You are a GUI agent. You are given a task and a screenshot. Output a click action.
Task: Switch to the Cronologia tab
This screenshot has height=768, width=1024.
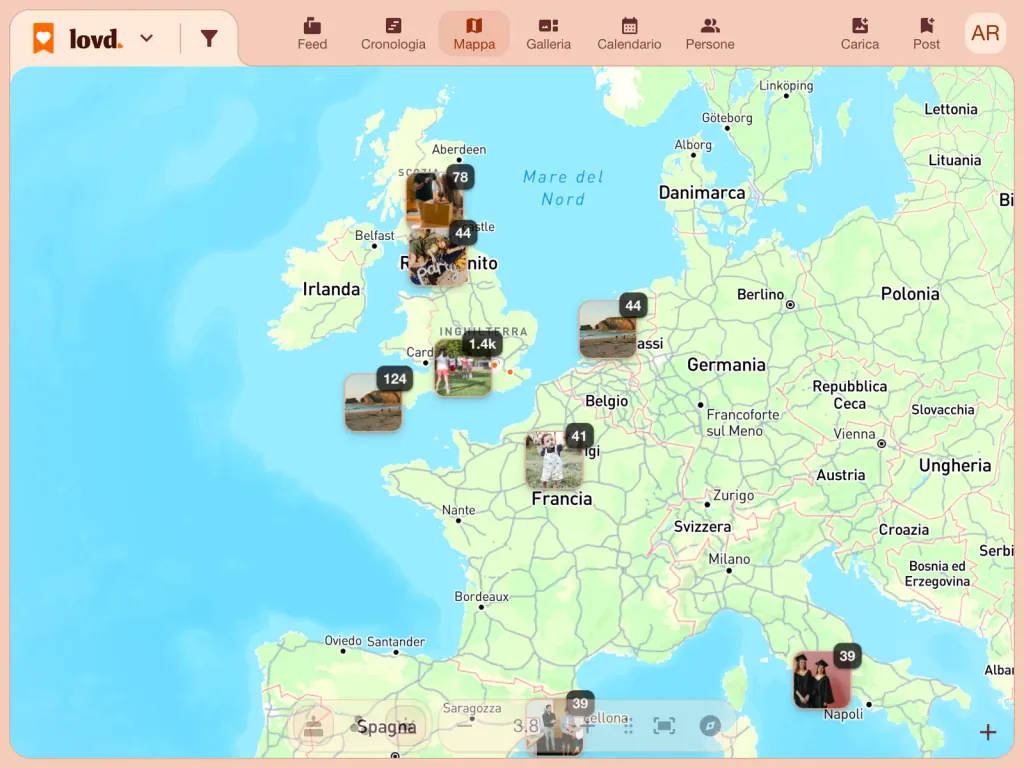(393, 34)
